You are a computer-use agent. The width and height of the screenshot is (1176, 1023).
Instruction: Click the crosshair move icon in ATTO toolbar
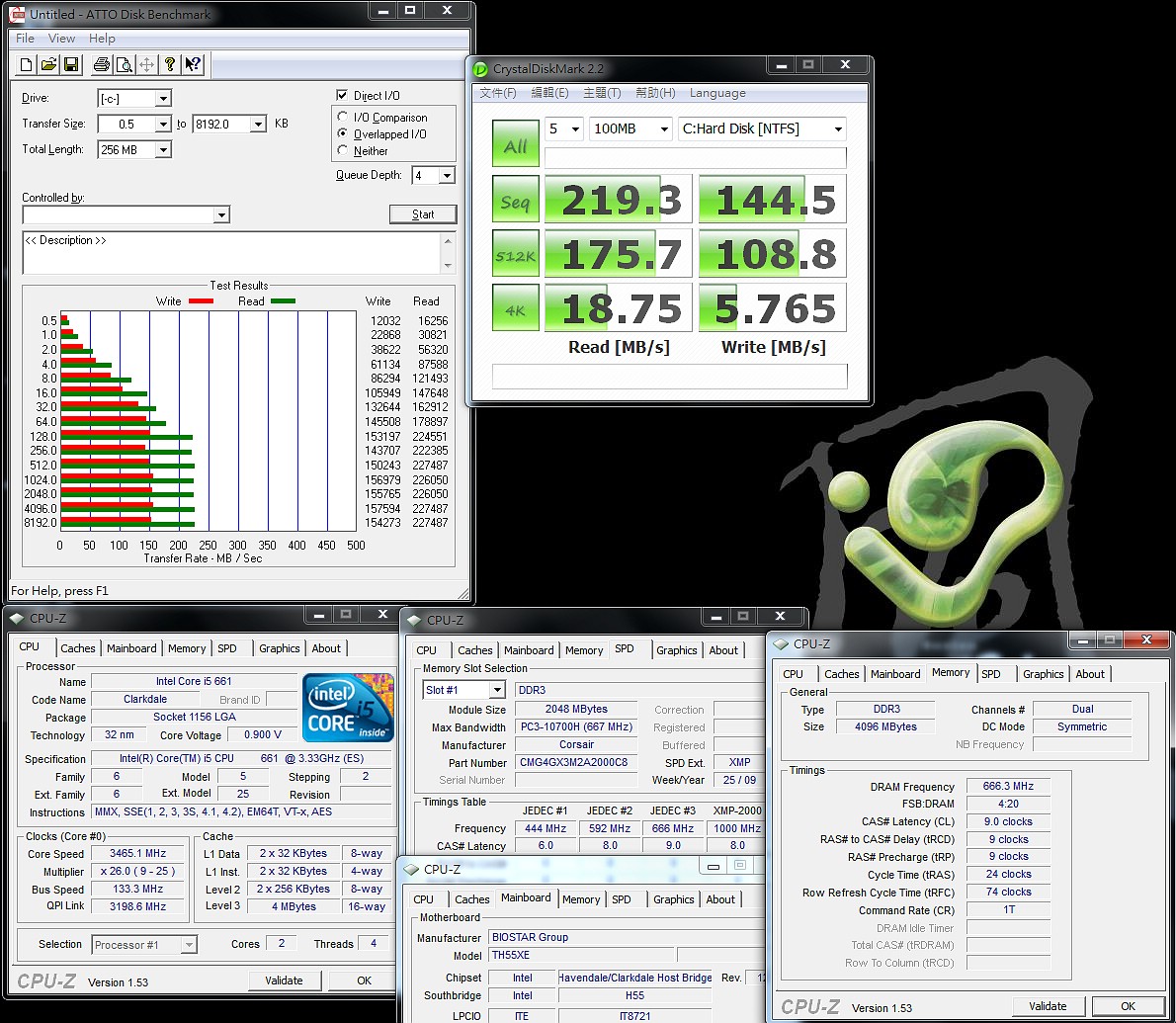point(147,64)
